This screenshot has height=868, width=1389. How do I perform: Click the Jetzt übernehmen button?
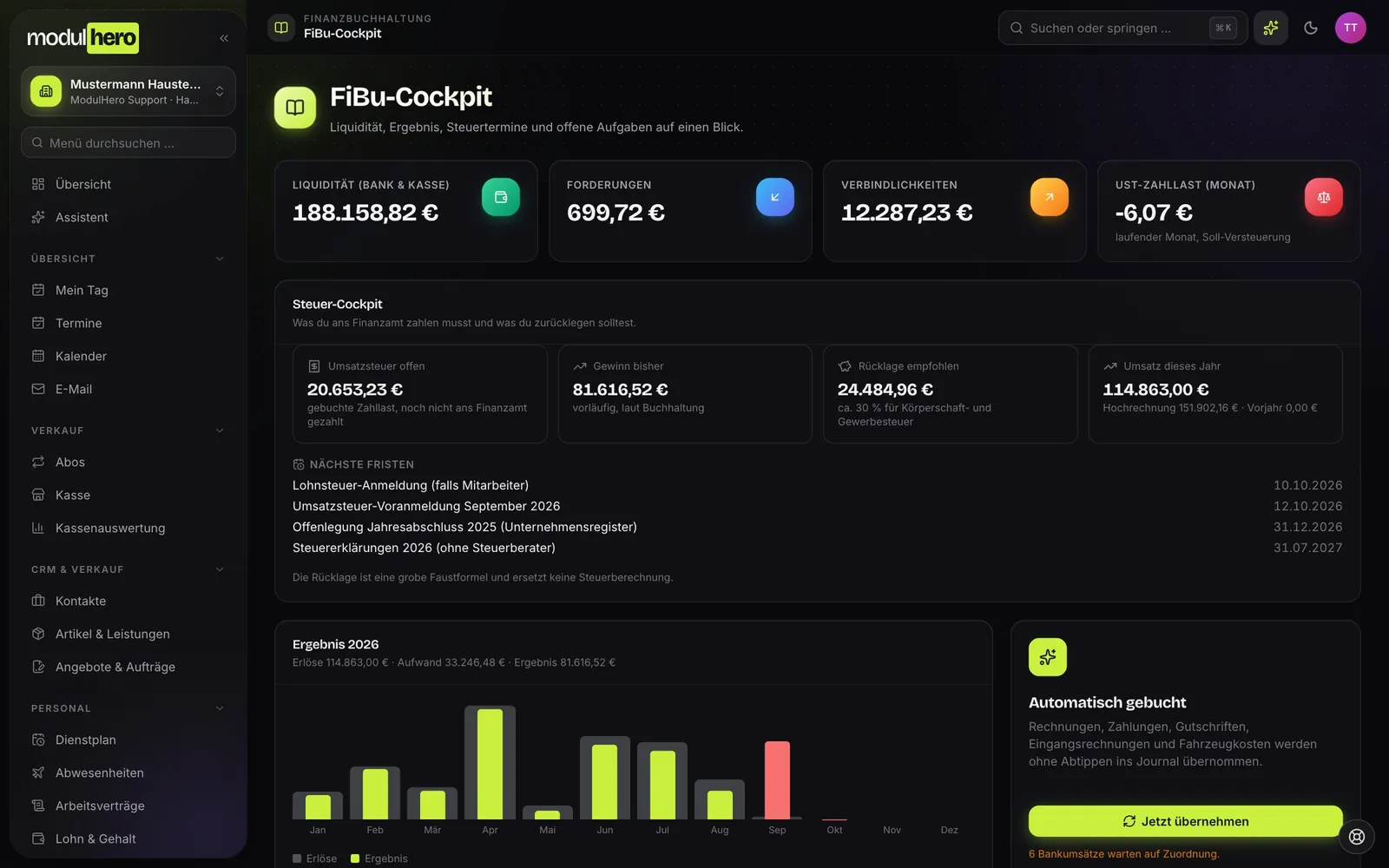pyautogui.click(x=1185, y=821)
